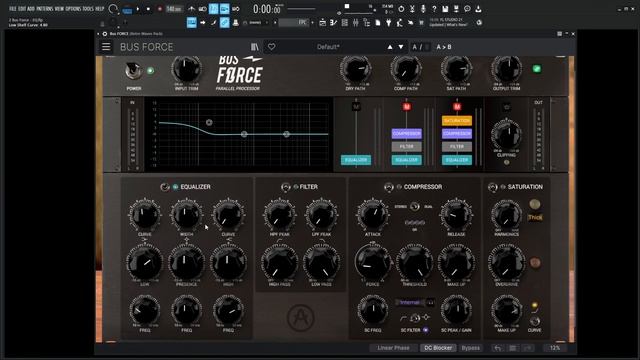This screenshot has width=640, height=360.
Task: Open the preset library browser icon
Action: tap(255, 47)
